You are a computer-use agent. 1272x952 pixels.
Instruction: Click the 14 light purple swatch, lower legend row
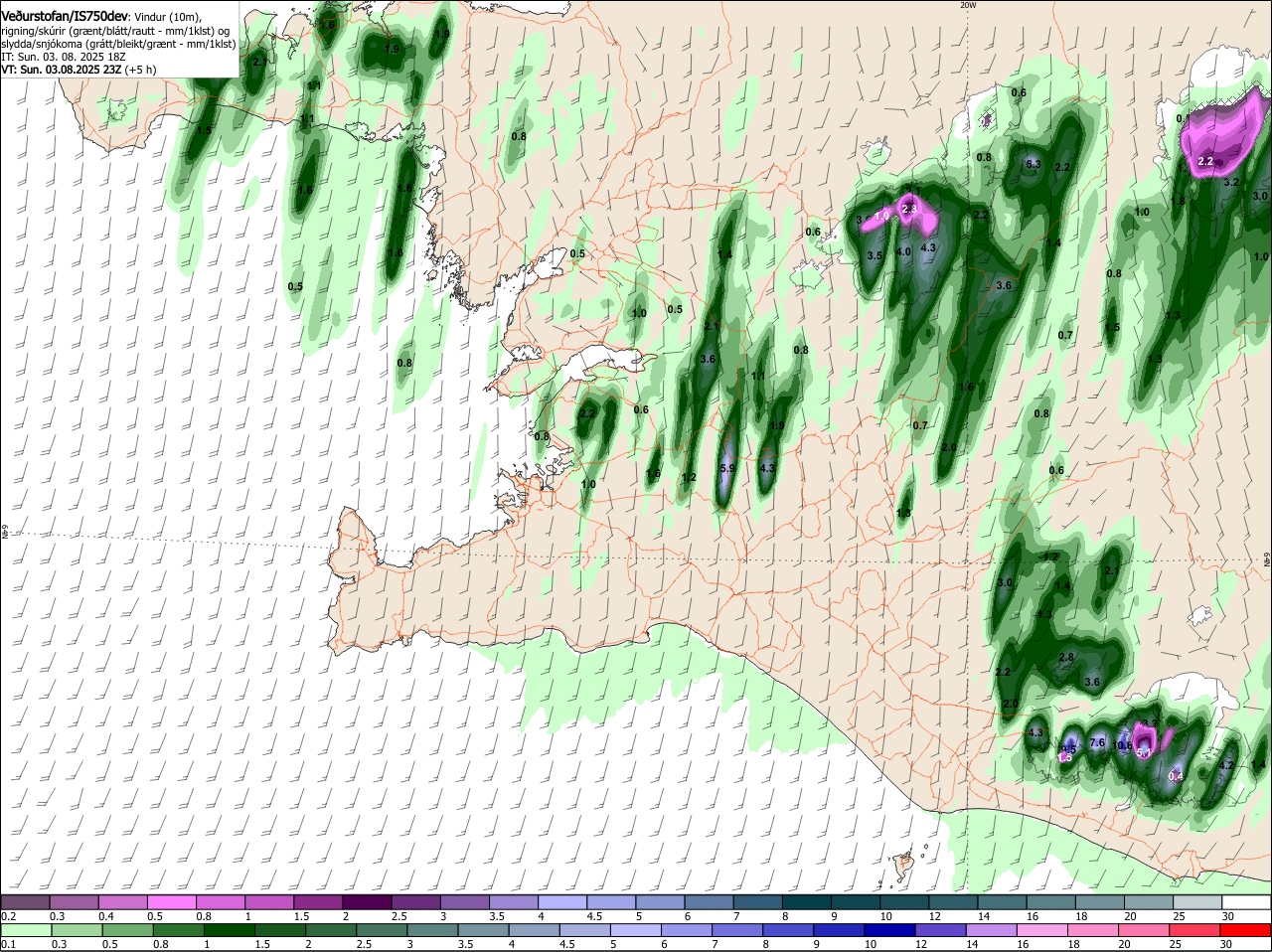[x=991, y=930]
